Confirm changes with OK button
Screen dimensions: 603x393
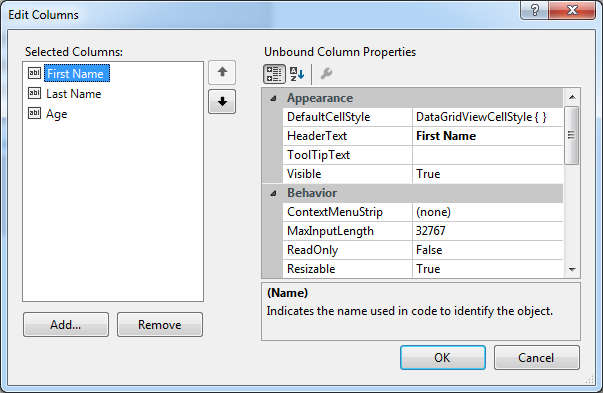tap(443, 358)
